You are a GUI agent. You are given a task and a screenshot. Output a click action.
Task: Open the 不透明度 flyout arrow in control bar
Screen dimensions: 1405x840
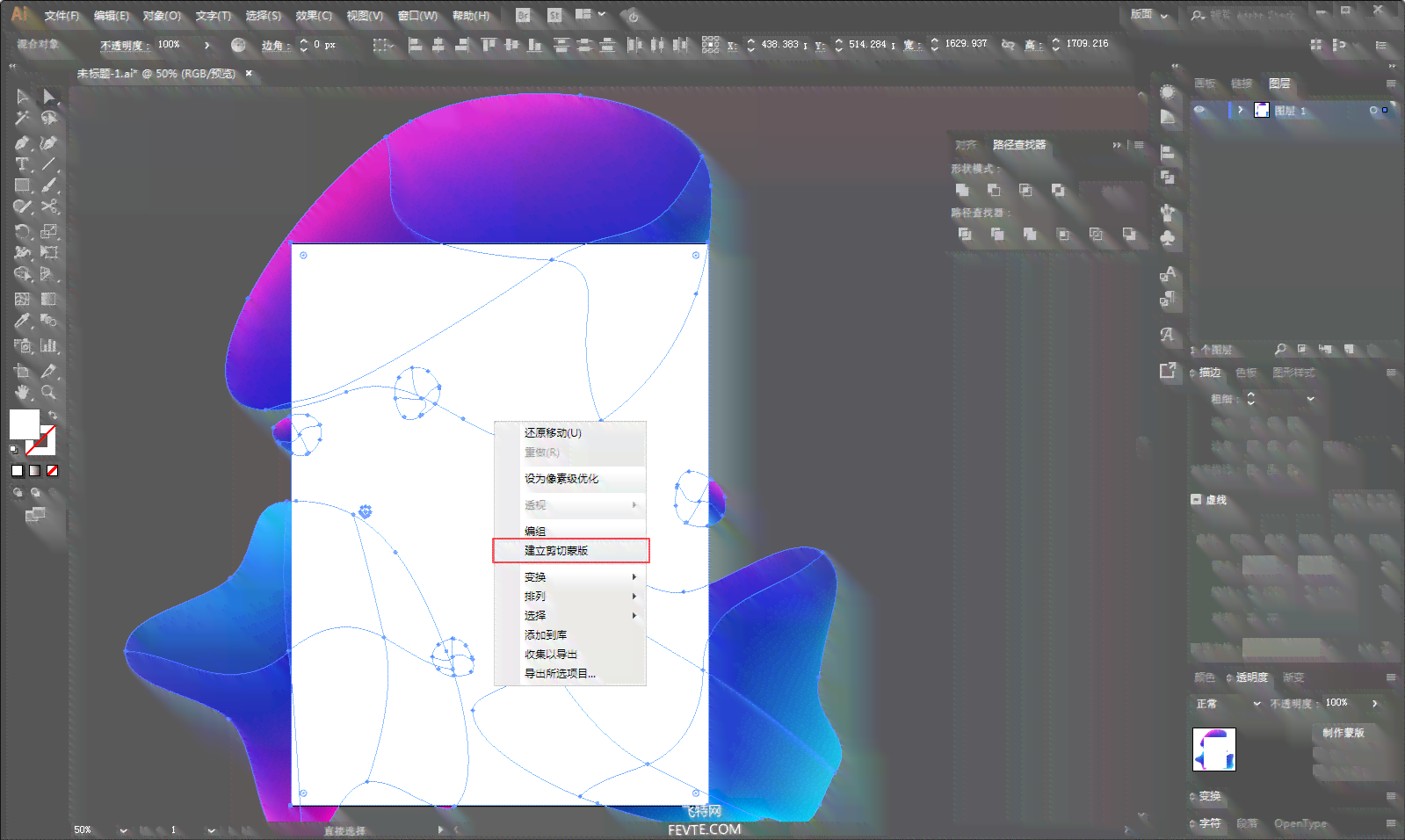click(x=207, y=45)
